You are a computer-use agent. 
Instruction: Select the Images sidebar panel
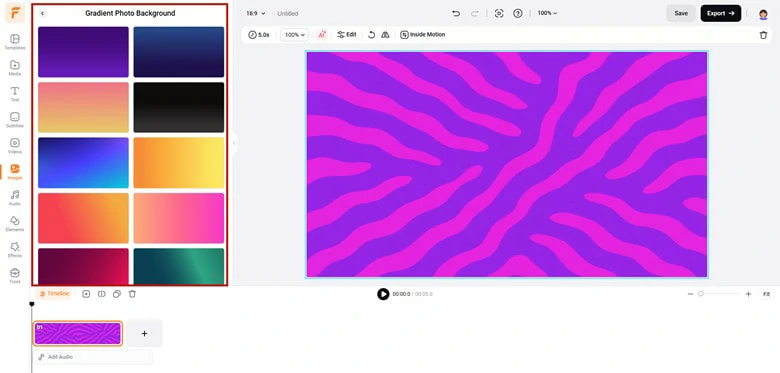(x=15, y=172)
